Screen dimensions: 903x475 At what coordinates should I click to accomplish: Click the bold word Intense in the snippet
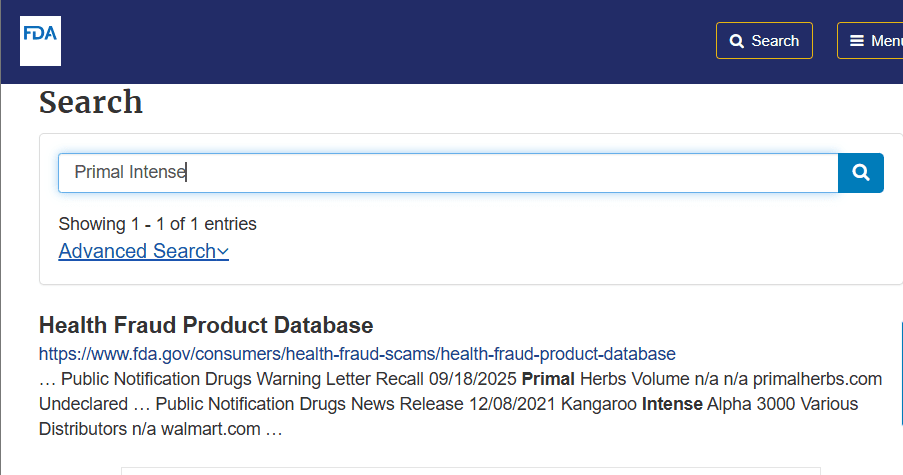pyautogui.click(x=672, y=404)
